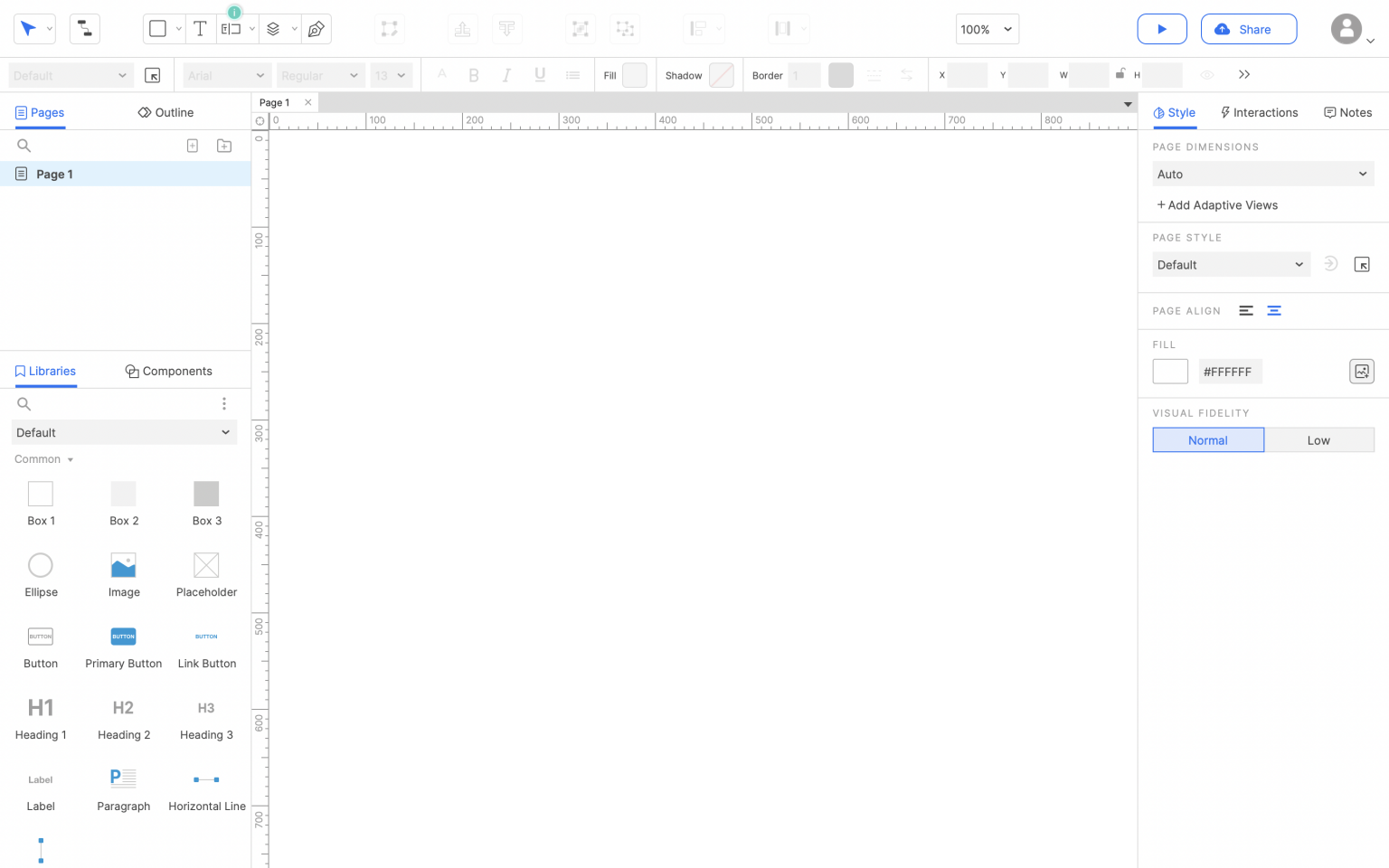Select the Pen drawing tool
The width and height of the screenshot is (1389, 868).
pyautogui.click(x=316, y=29)
